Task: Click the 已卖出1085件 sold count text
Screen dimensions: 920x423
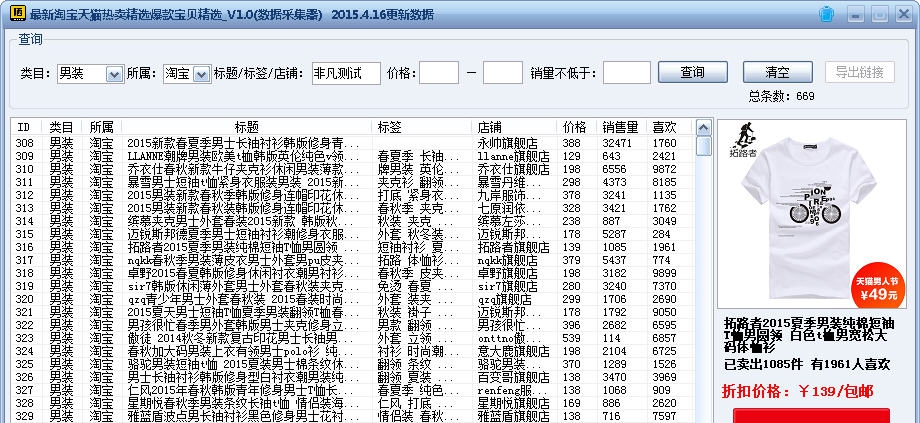Action: coord(763,364)
